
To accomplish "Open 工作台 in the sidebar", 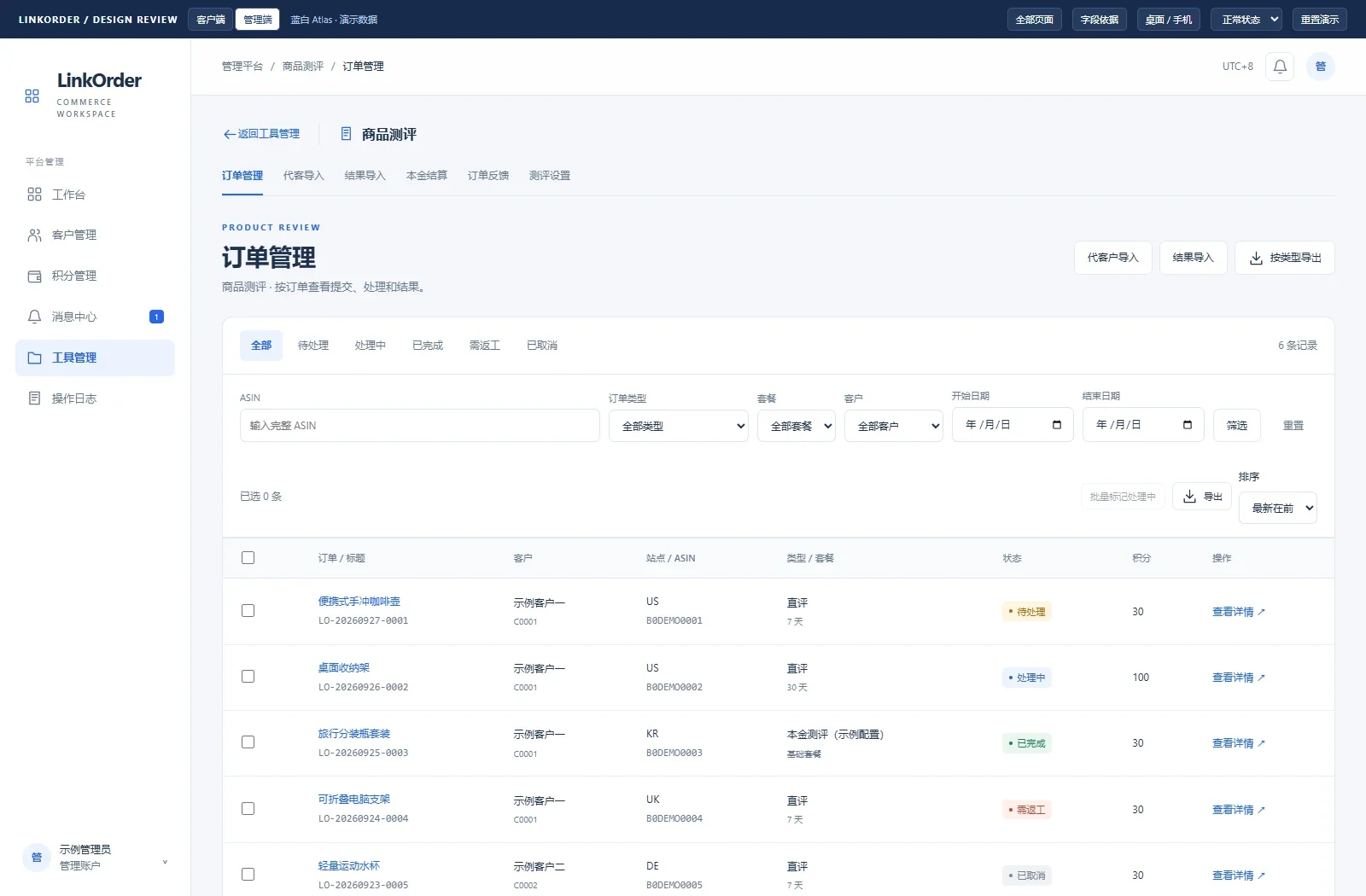I will pyautogui.click(x=95, y=195).
